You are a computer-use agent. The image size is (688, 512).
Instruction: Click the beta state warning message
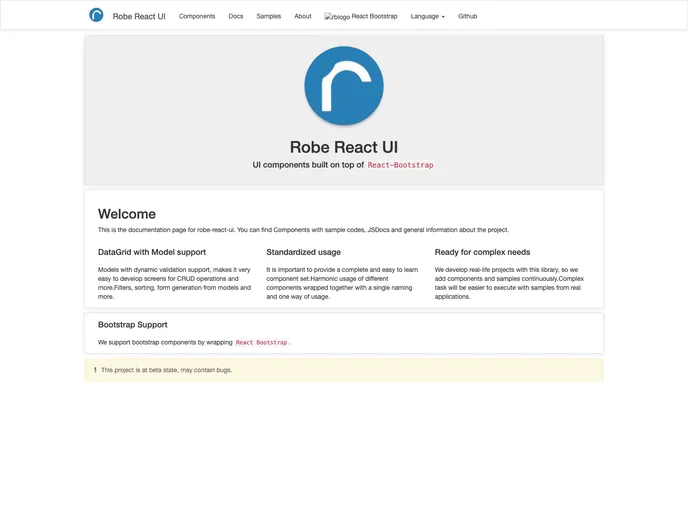click(x=166, y=370)
